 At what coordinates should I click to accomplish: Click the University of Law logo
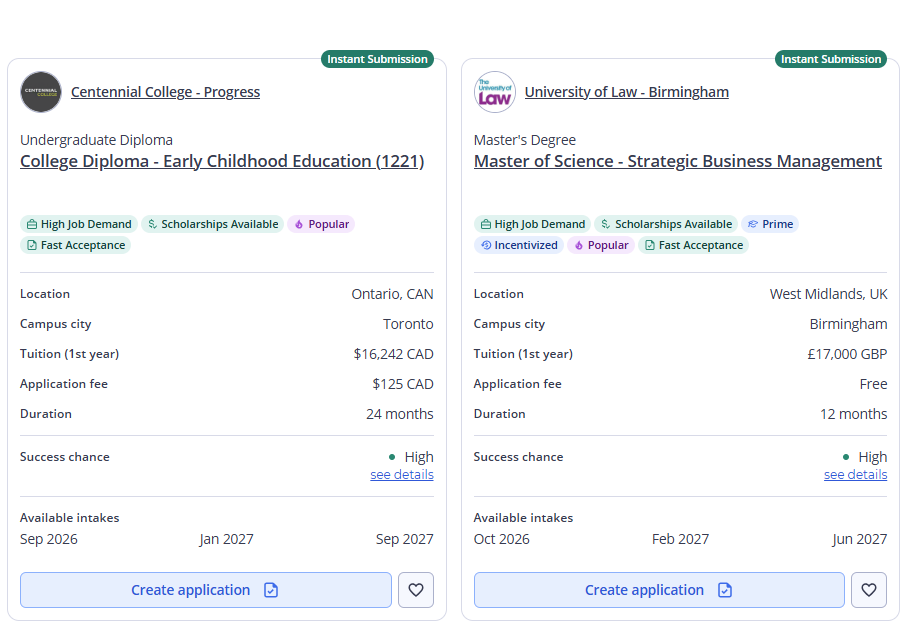point(494,92)
